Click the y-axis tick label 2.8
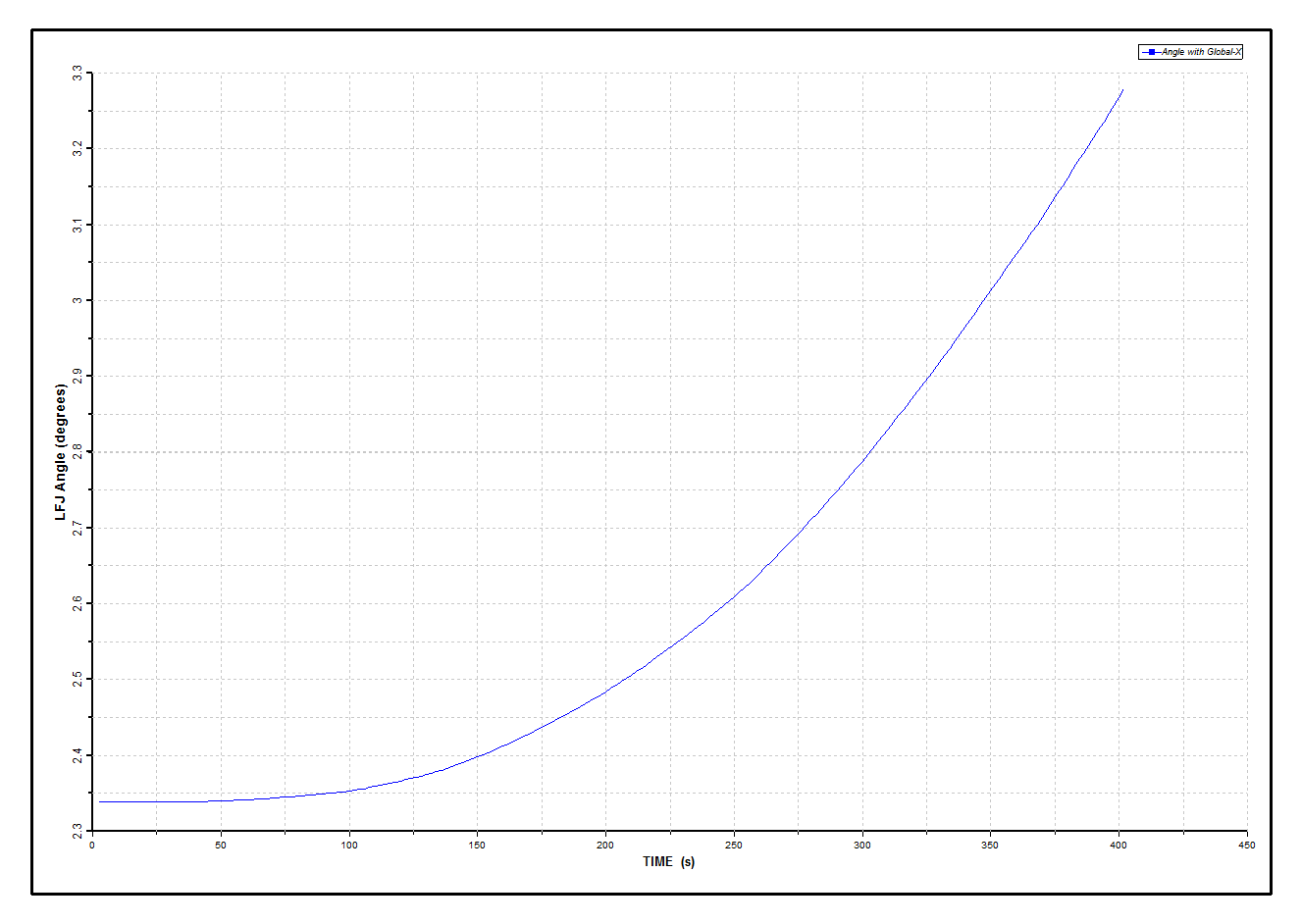Screen dimensions: 1301x924 pos(77,452)
